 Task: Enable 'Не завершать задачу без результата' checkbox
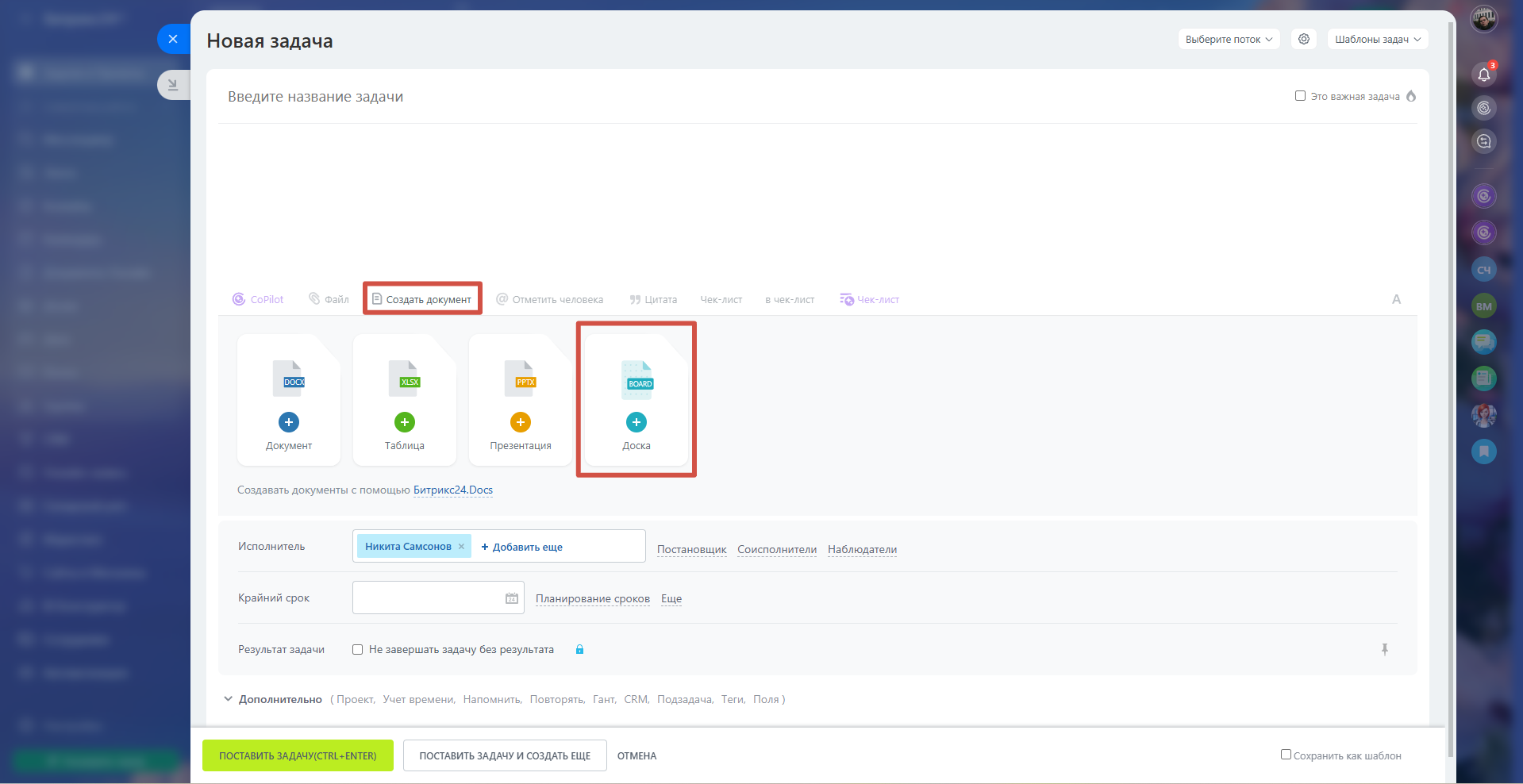[358, 649]
